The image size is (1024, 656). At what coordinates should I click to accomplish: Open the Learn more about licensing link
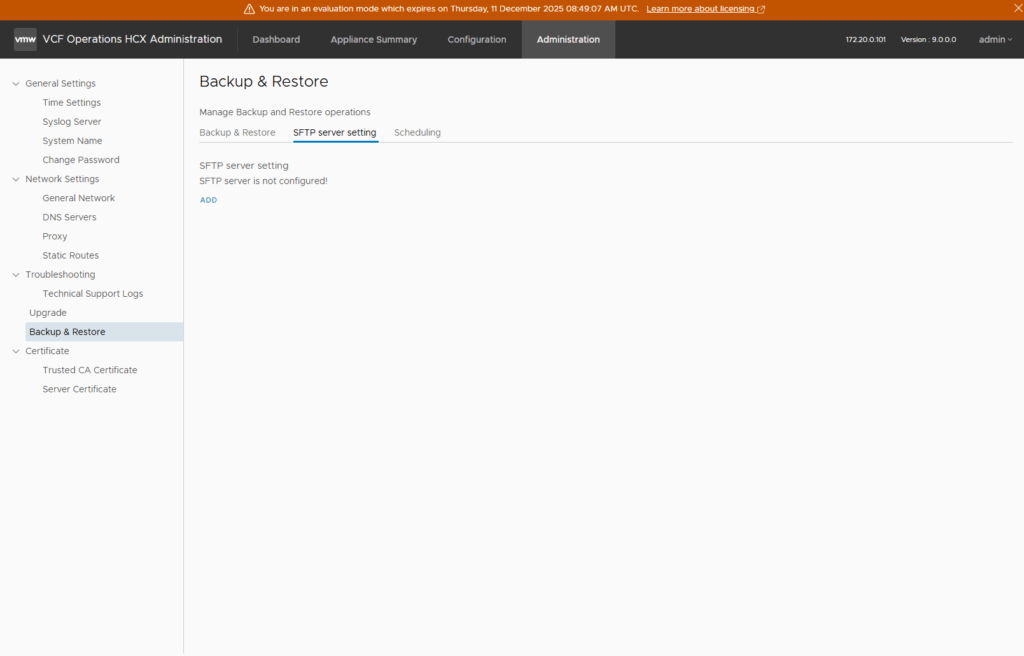click(x=705, y=9)
